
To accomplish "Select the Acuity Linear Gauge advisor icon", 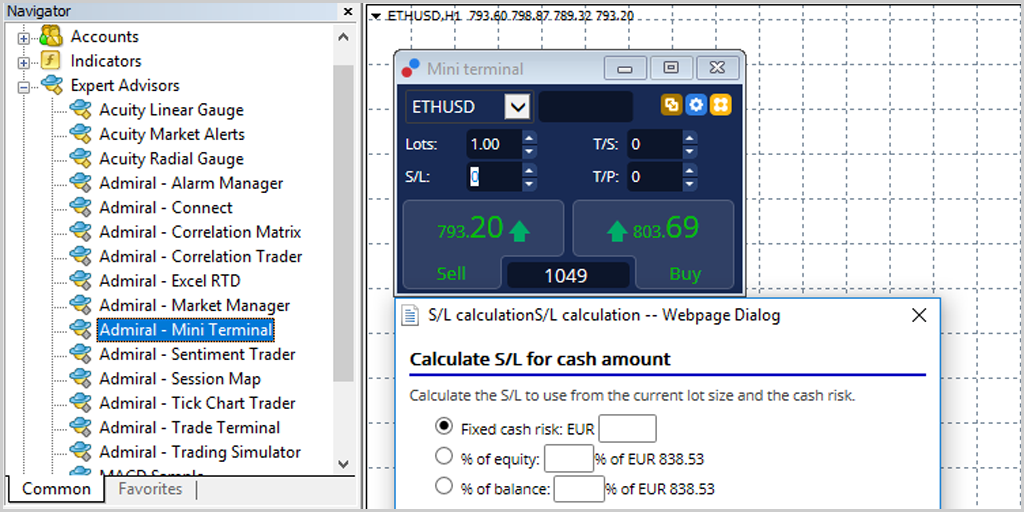I will 80,110.
